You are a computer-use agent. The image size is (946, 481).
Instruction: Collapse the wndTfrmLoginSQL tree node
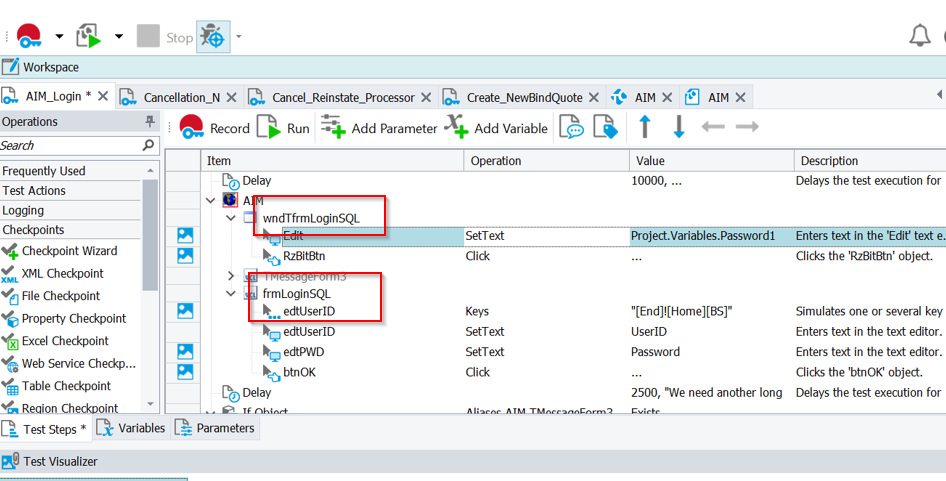pos(232,217)
